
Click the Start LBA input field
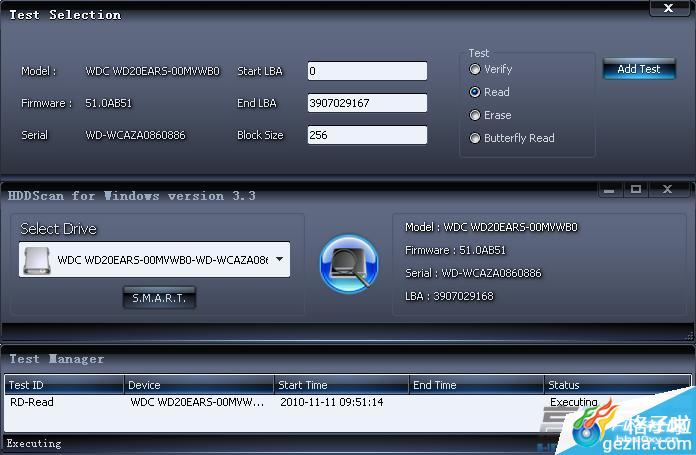pos(368,71)
